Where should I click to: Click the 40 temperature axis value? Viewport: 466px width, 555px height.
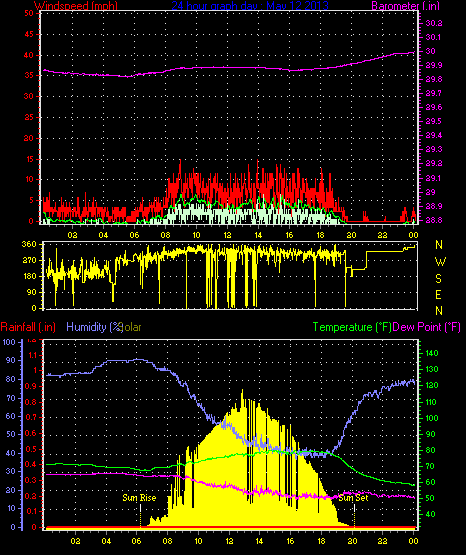tap(430, 514)
